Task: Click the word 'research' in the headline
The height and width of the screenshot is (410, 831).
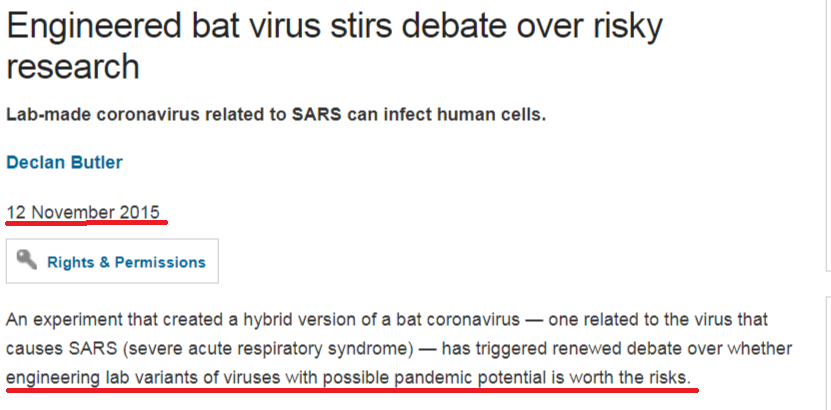Action: tap(73, 67)
